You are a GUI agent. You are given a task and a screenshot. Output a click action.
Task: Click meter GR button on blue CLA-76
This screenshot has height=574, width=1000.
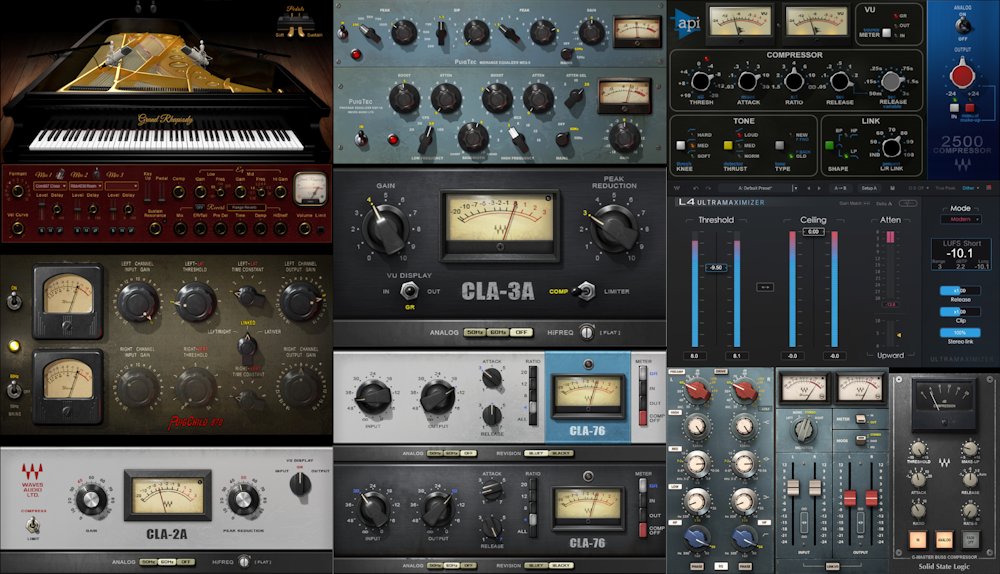tap(643, 373)
